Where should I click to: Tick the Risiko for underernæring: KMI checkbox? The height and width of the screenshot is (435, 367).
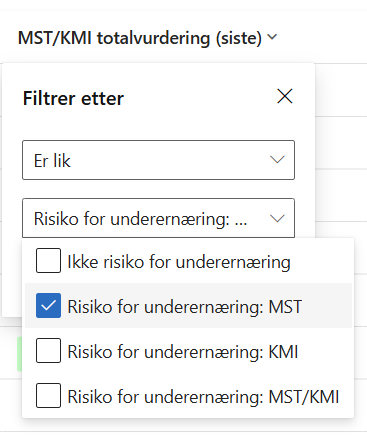48,350
